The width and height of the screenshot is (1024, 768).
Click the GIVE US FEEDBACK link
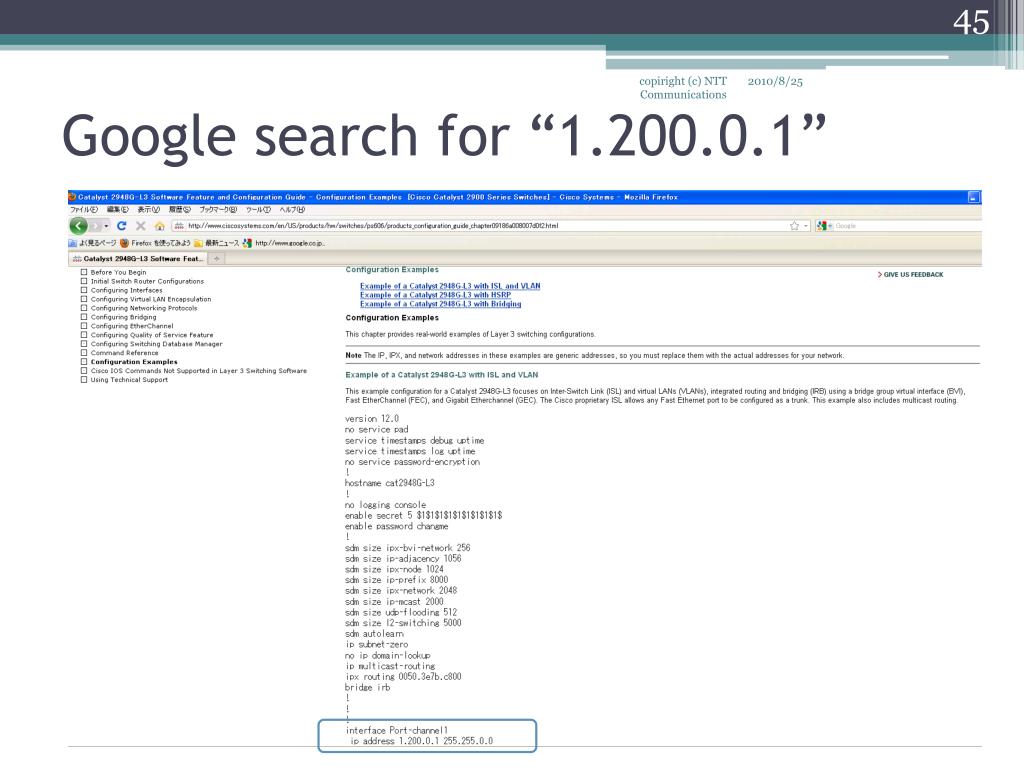coord(910,275)
